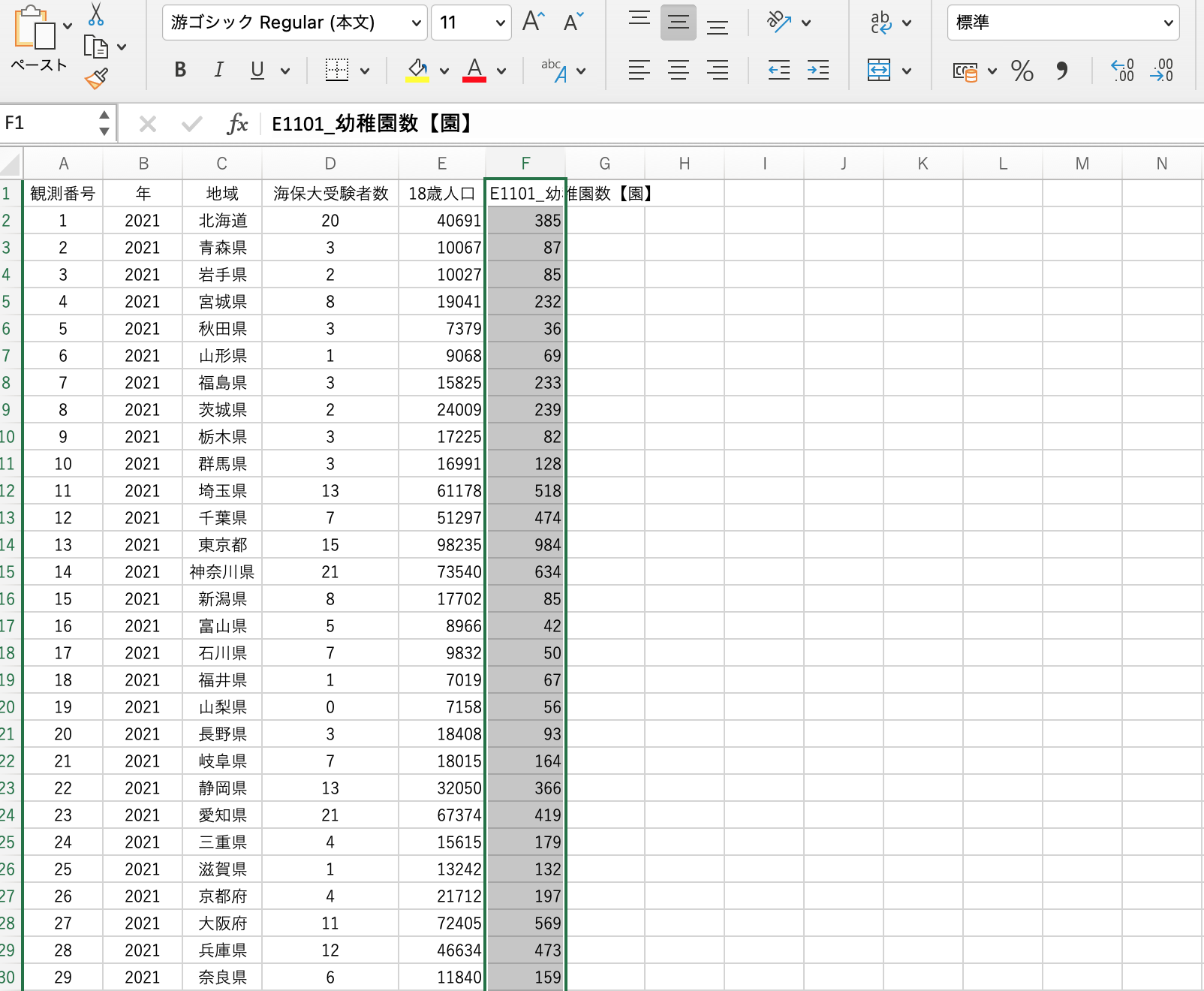1204x991 pixels.
Task: Select column D header
Action: point(330,164)
